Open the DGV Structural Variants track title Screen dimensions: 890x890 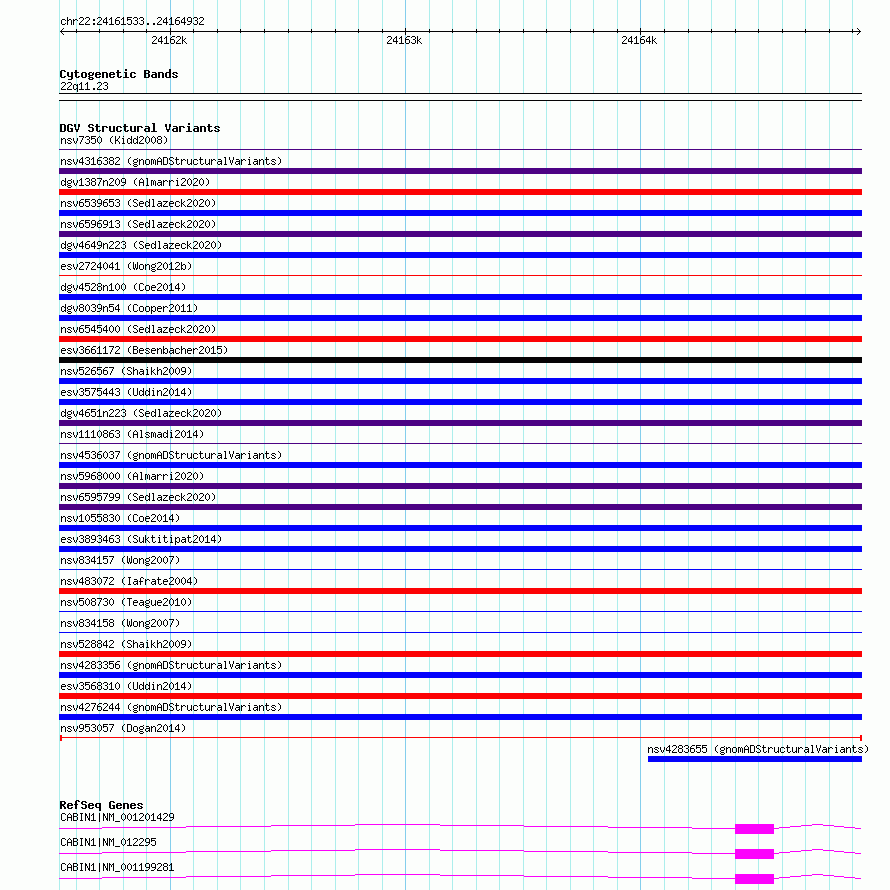(140, 128)
